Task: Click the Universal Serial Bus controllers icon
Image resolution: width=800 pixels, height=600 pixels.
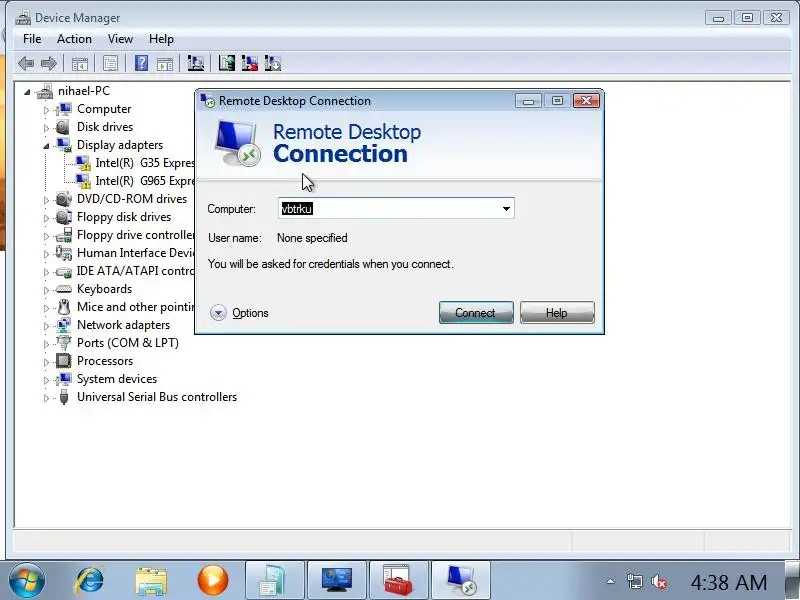Action: (x=64, y=397)
